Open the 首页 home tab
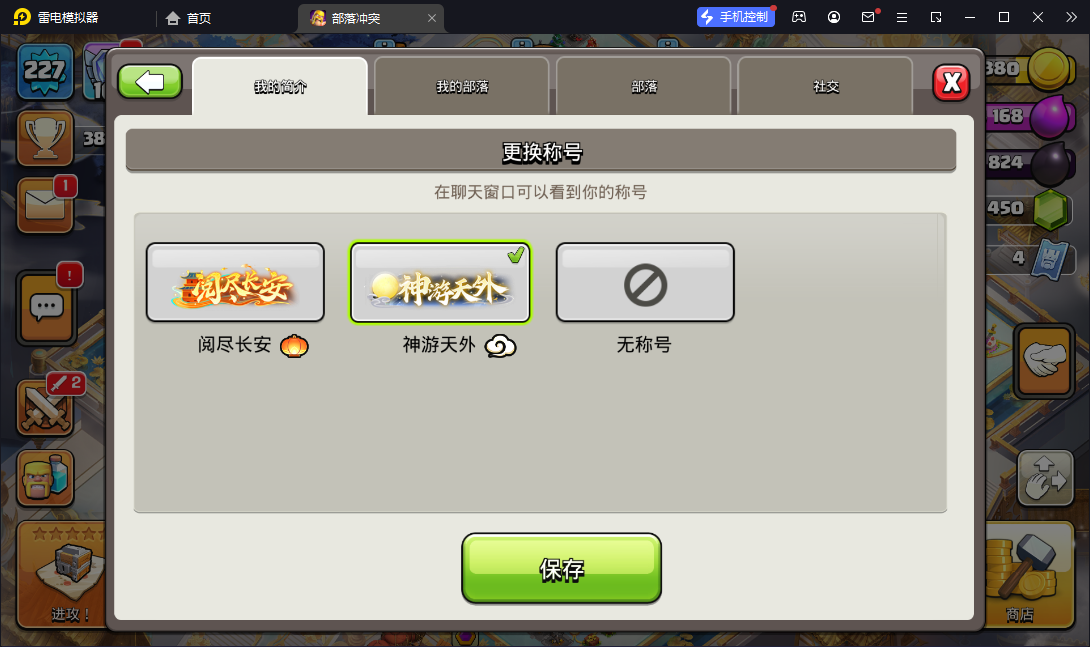 [188, 18]
